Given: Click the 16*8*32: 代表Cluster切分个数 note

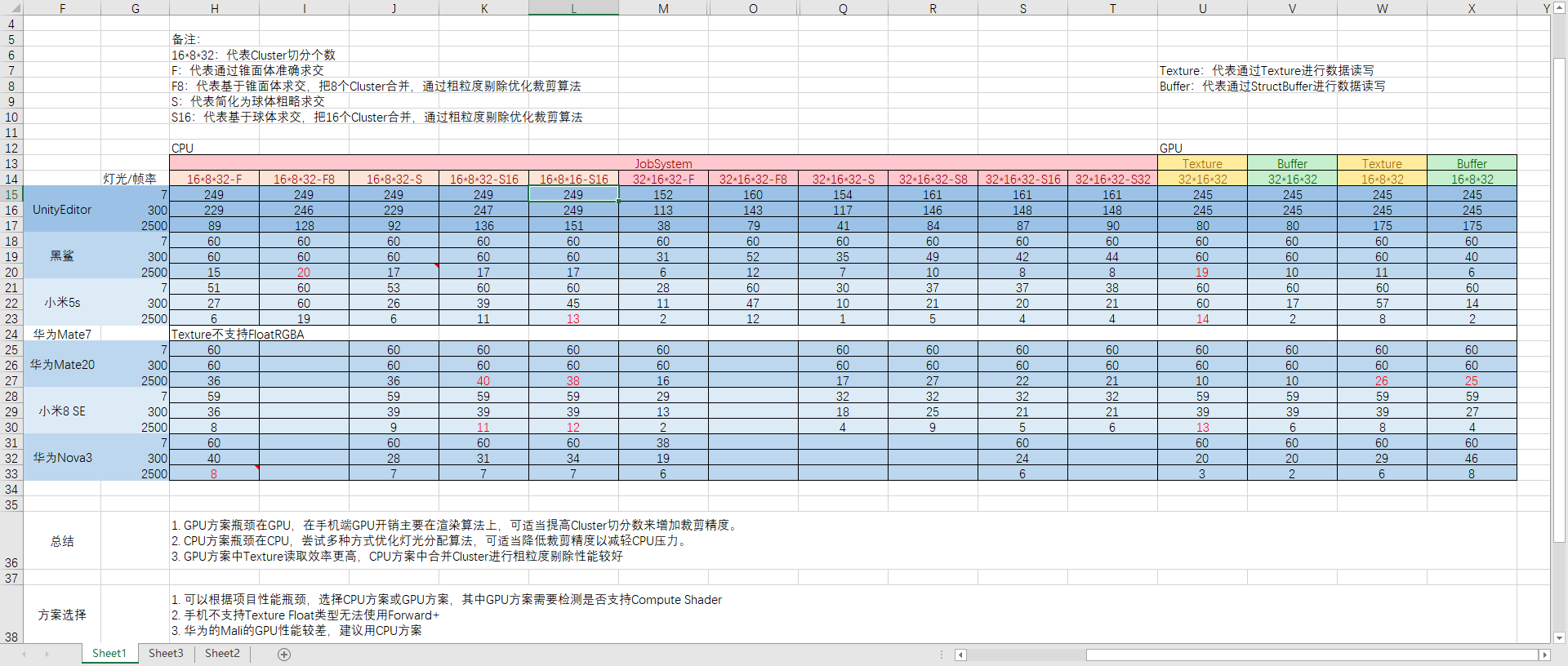Looking at the screenshot, I should pyautogui.click(x=253, y=55).
